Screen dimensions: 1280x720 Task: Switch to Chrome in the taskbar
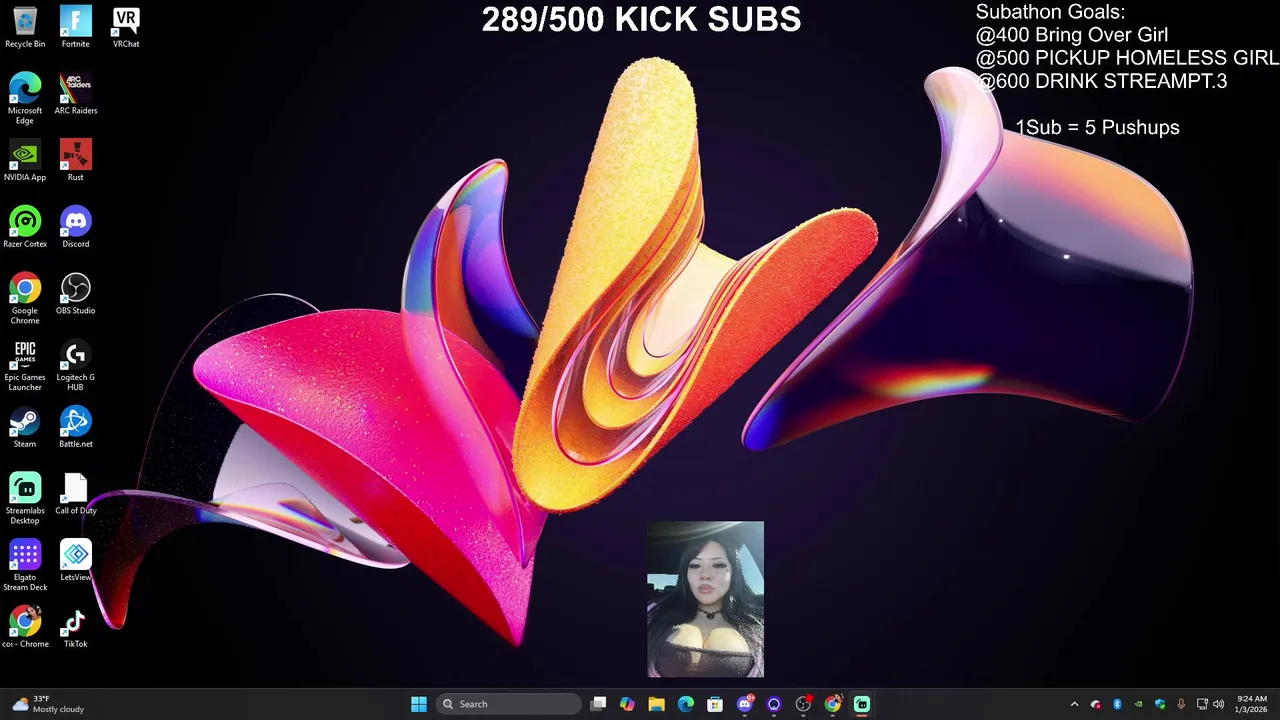point(833,704)
